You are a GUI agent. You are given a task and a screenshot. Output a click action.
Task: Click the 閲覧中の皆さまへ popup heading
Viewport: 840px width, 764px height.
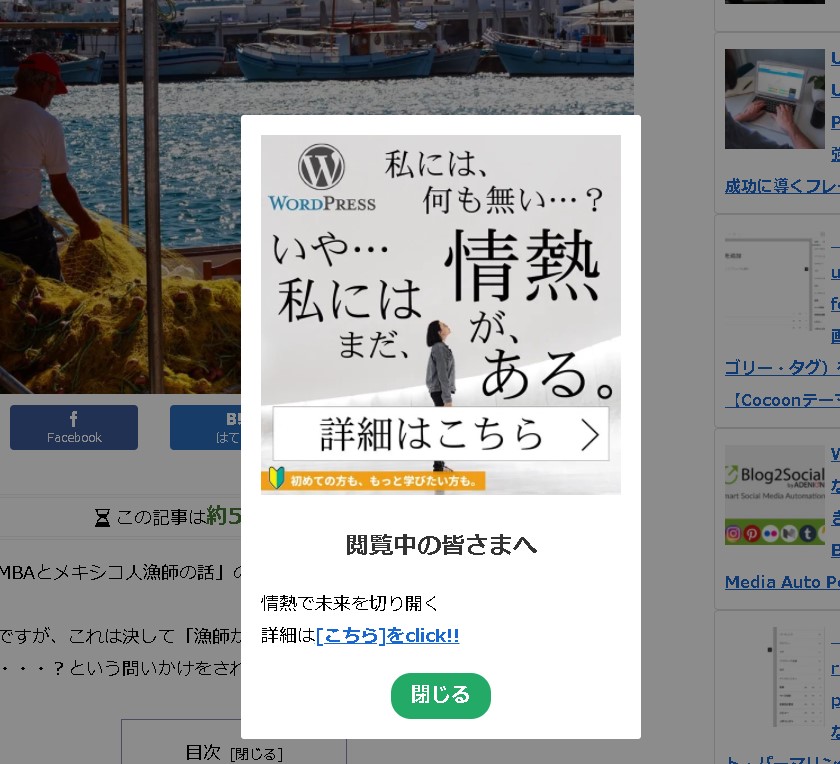click(x=441, y=545)
